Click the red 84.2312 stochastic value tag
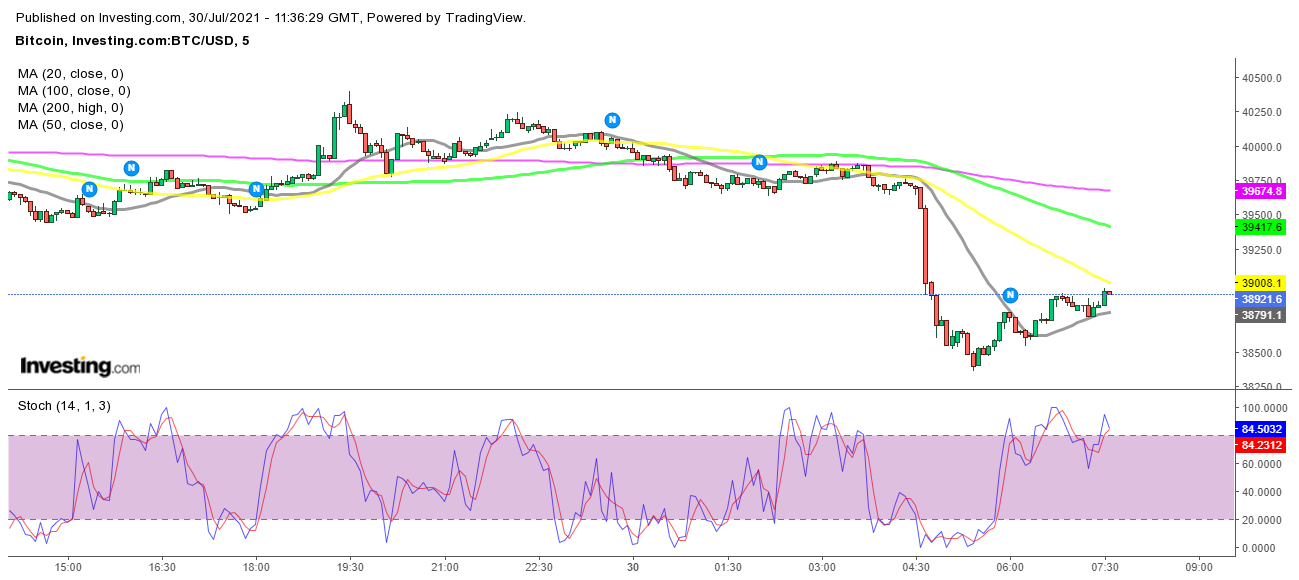 [1261, 447]
